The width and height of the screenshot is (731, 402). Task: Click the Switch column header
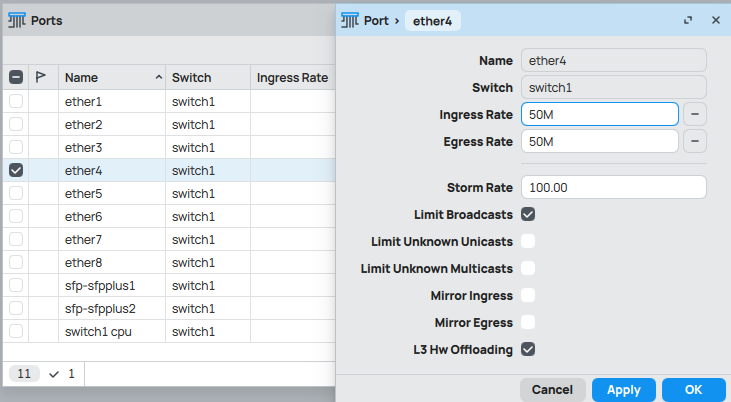click(x=205, y=77)
